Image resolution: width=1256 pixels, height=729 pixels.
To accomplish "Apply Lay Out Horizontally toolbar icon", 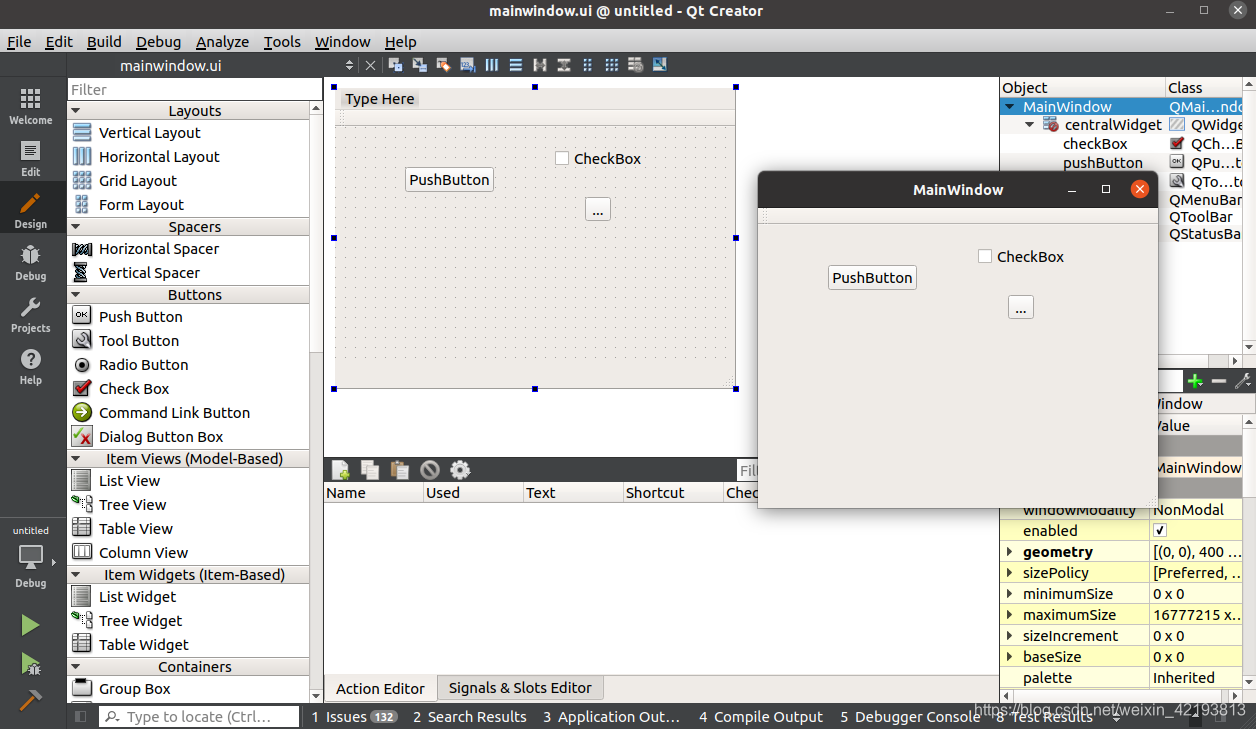I will 491,65.
